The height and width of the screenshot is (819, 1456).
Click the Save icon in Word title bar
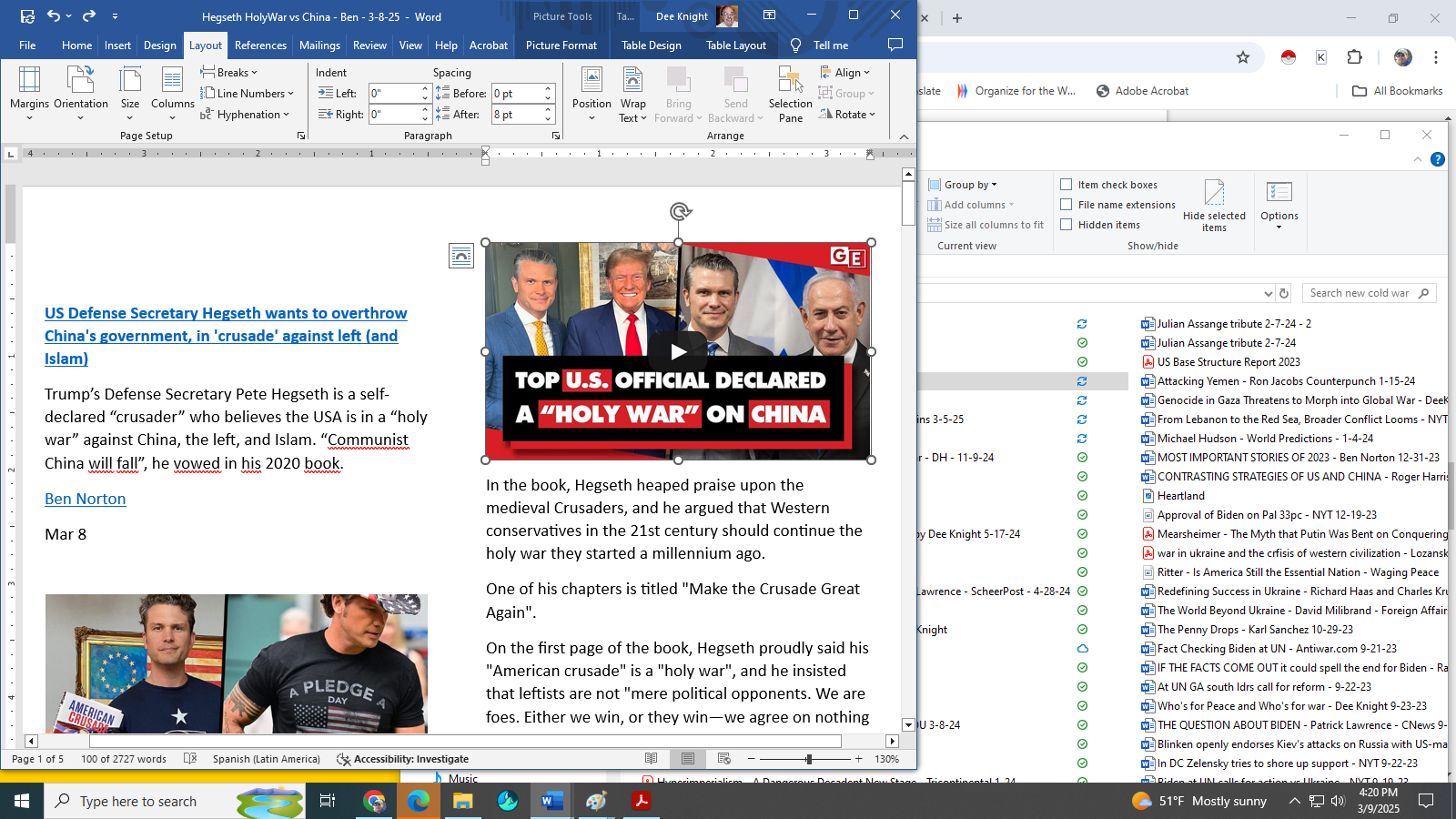coord(27,15)
